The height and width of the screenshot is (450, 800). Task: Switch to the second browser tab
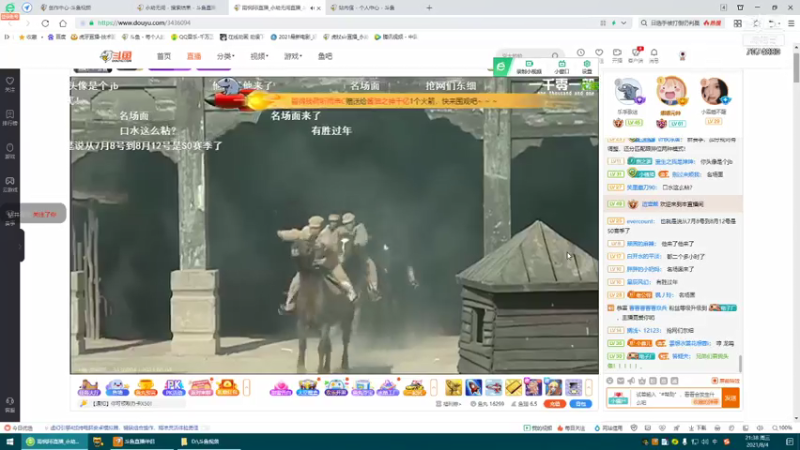click(179, 8)
